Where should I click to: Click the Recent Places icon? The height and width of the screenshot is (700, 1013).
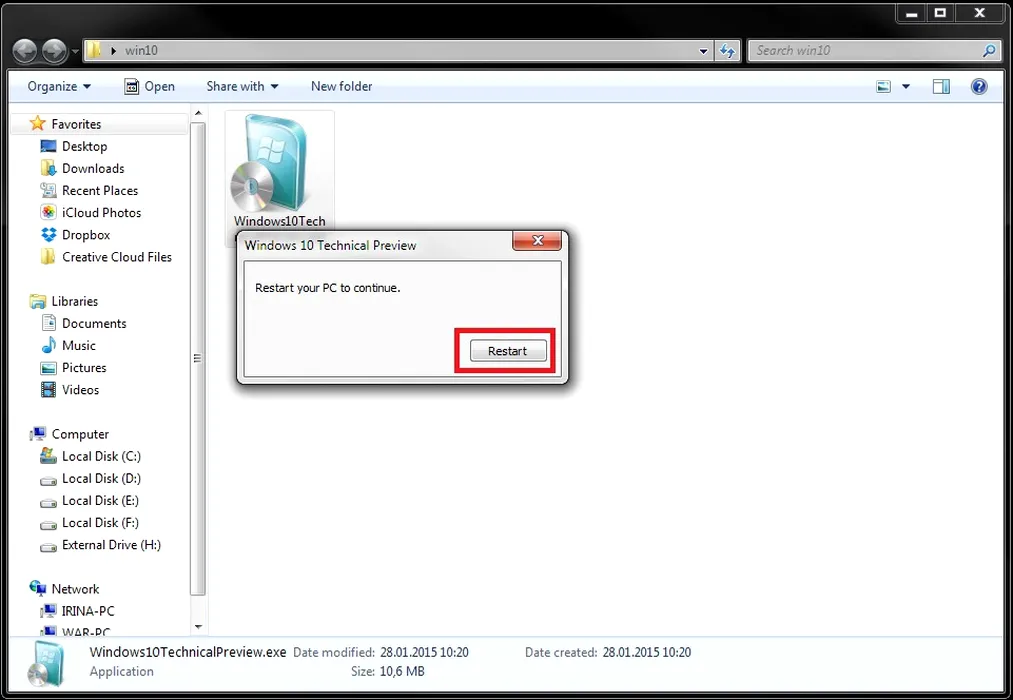pyautogui.click(x=48, y=190)
